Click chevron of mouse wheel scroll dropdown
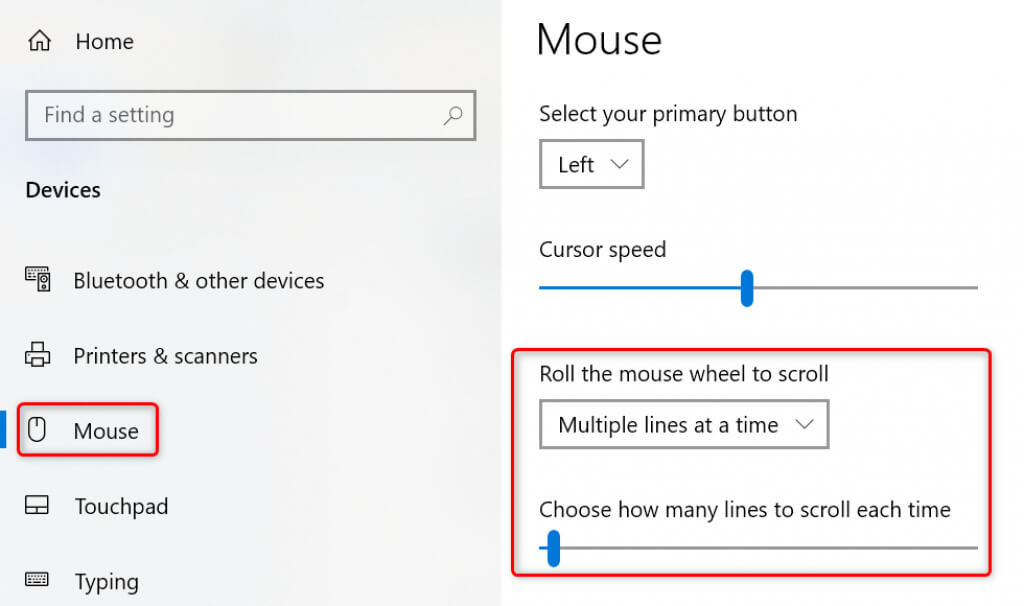The height and width of the screenshot is (606, 1024). pos(804,424)
